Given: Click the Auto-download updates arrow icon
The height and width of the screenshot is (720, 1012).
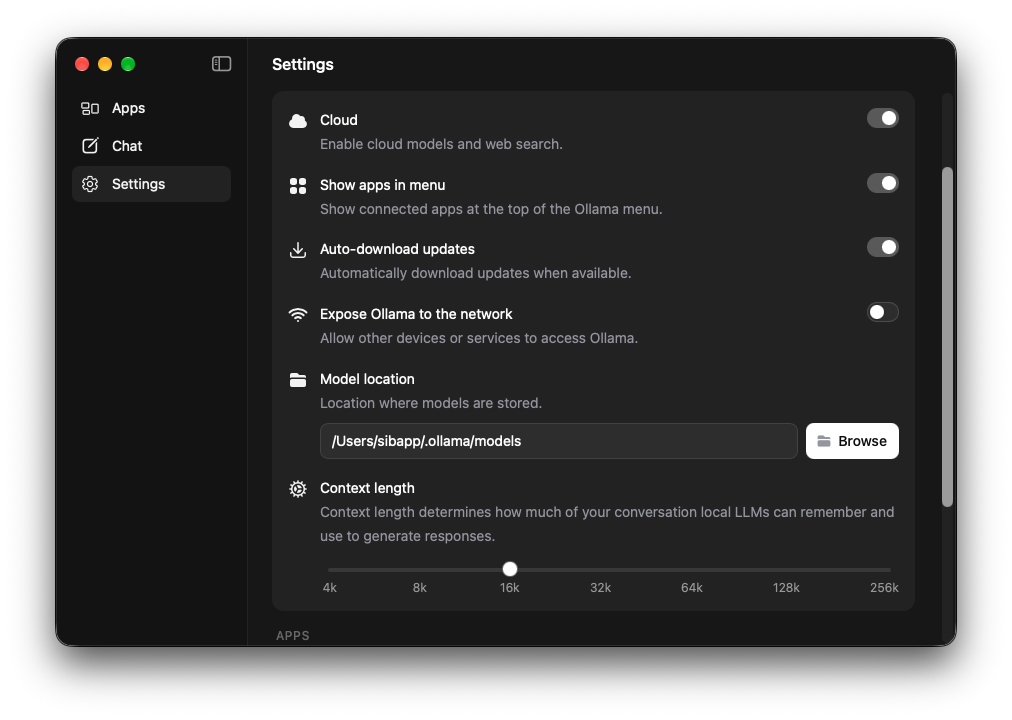Looking at the screenshot, I should click(x=298, y=250).
